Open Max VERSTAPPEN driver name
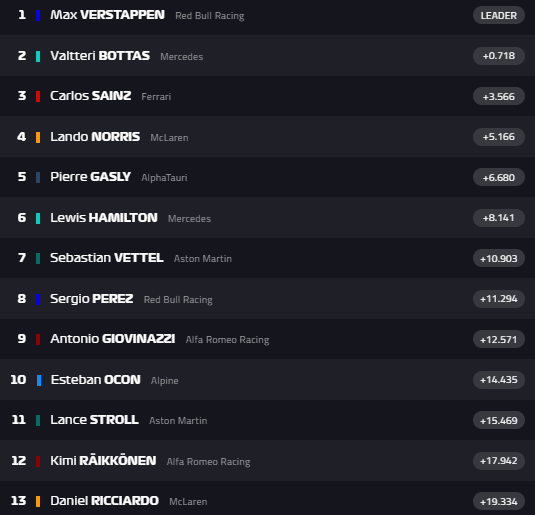 point(107,15)
